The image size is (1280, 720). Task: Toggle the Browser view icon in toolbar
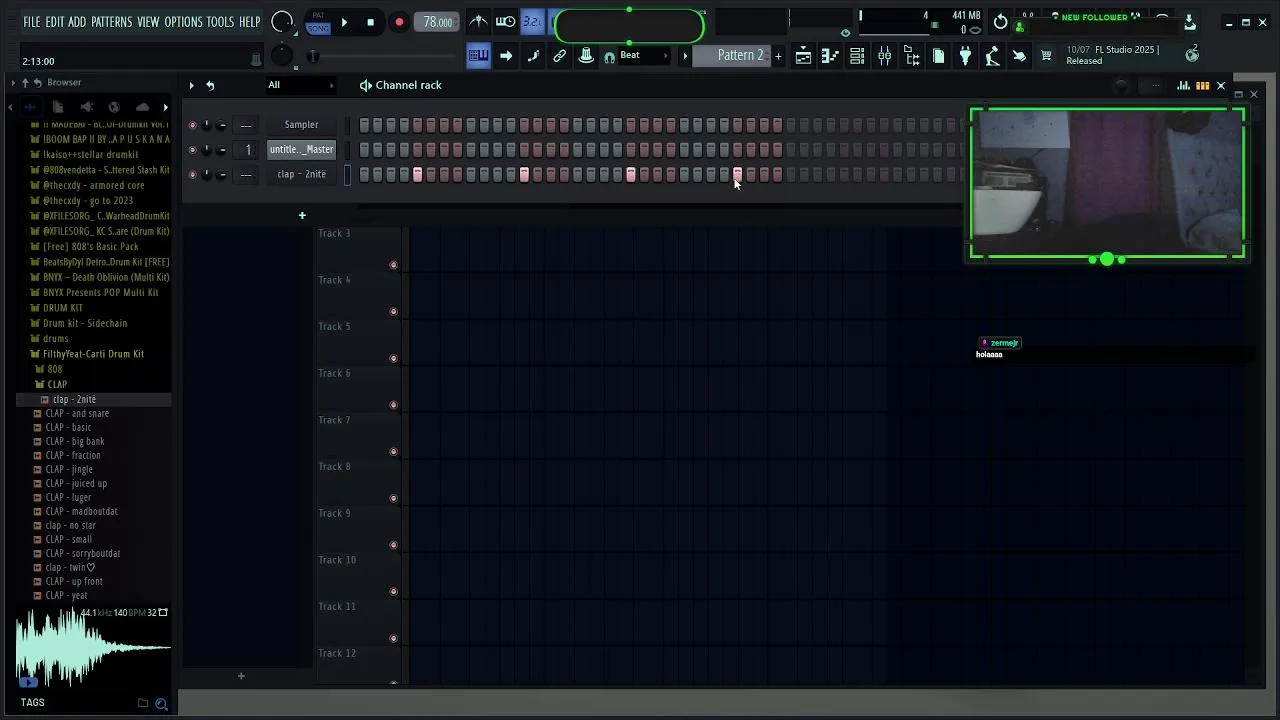click(x=911, y=56)
